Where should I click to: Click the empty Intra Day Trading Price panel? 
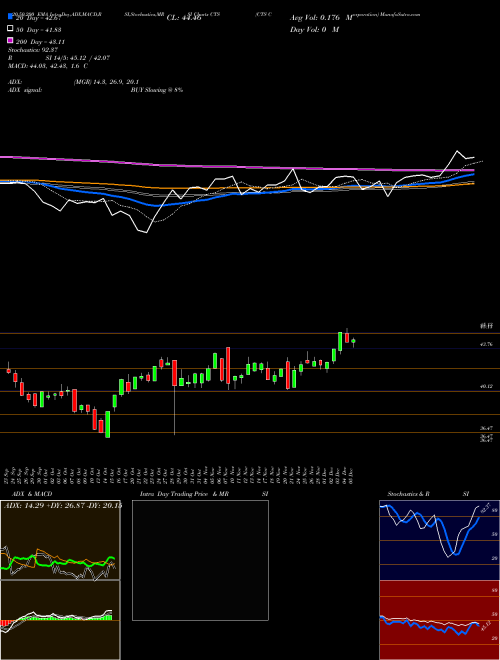[200, 560]
